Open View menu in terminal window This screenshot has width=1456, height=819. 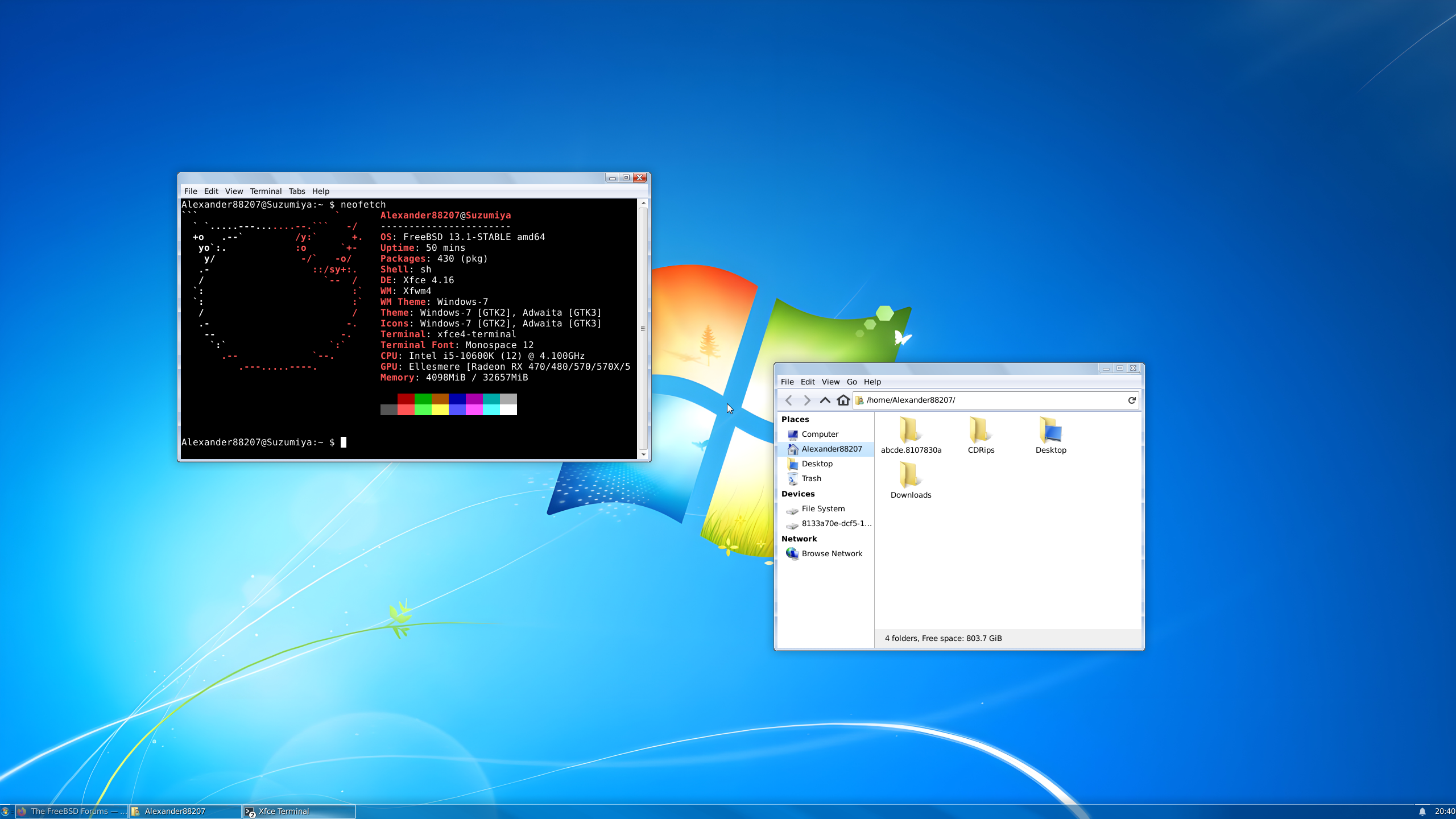[234, 192]
